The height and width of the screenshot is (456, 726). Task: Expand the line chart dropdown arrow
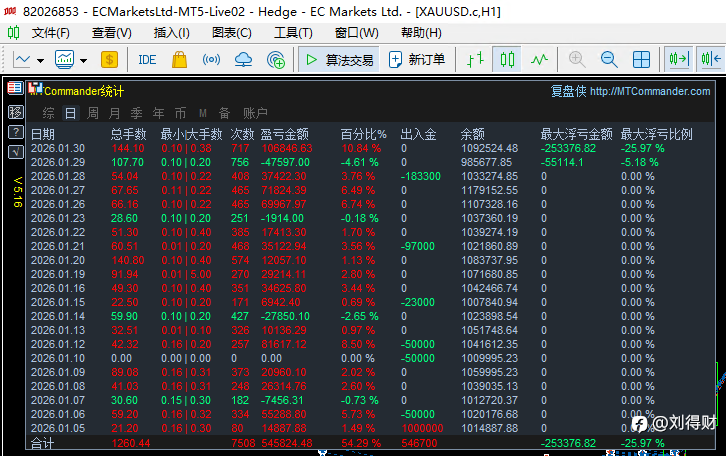coord(40,60)
